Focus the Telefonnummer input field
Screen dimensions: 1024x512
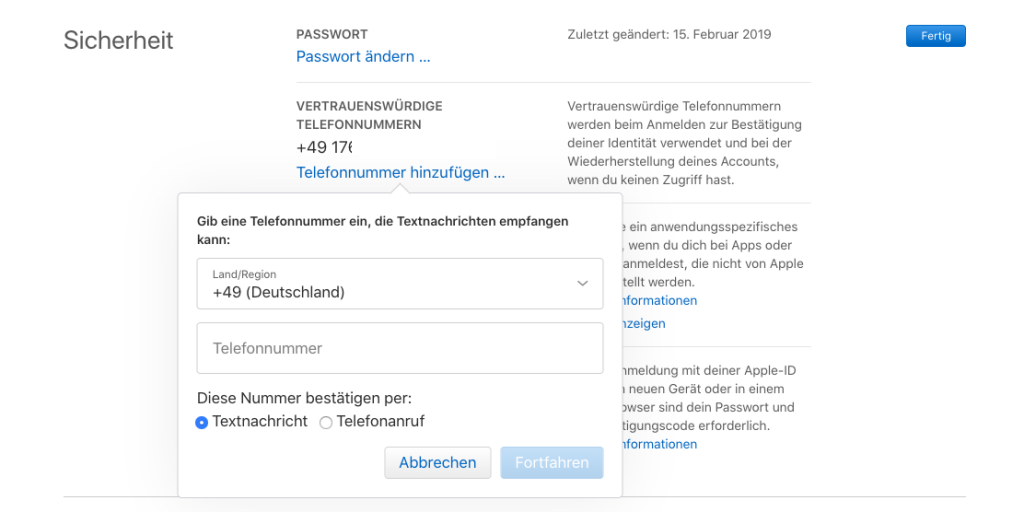coord(400,348)
